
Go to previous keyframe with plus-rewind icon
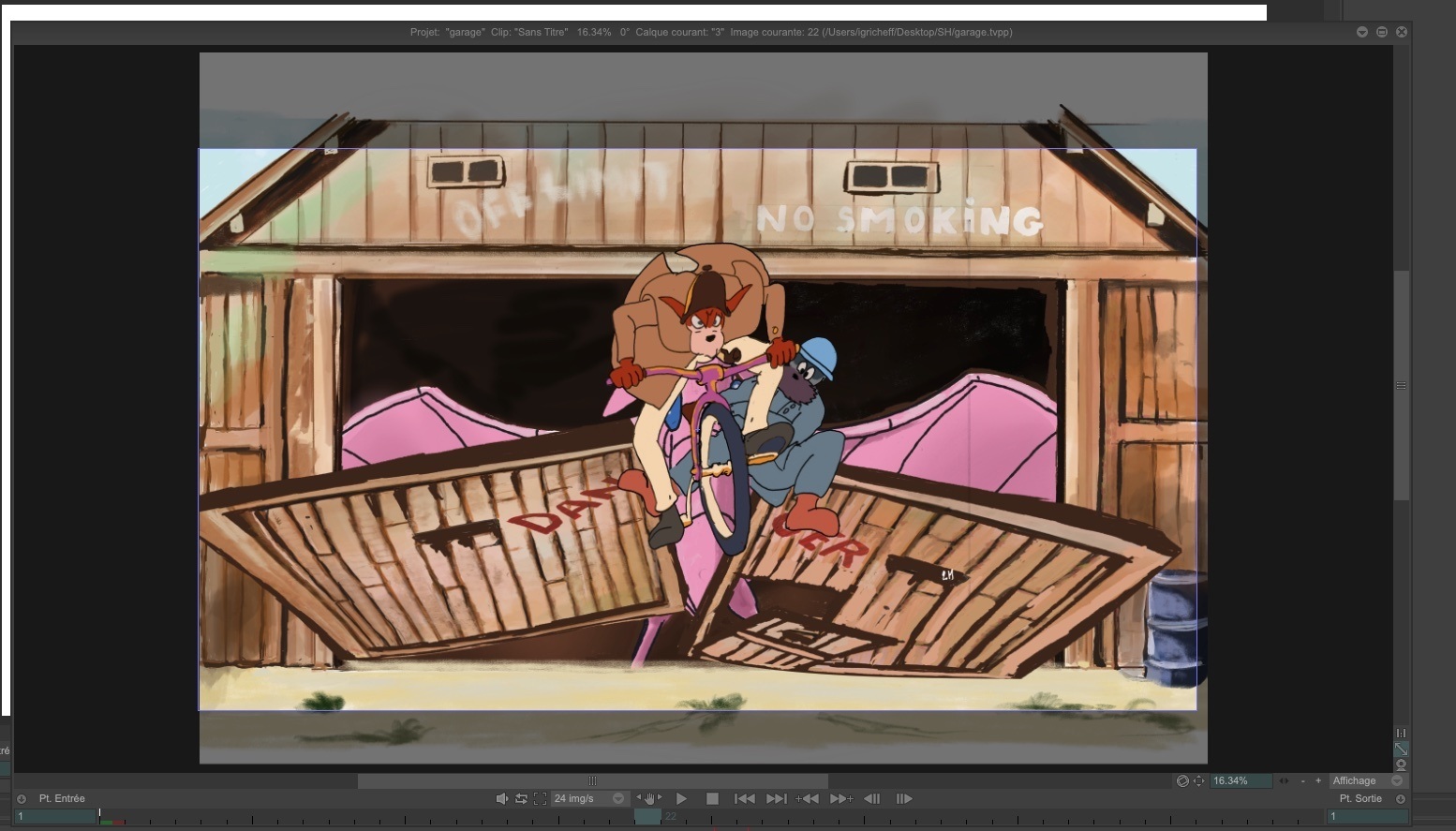(807, 799)
